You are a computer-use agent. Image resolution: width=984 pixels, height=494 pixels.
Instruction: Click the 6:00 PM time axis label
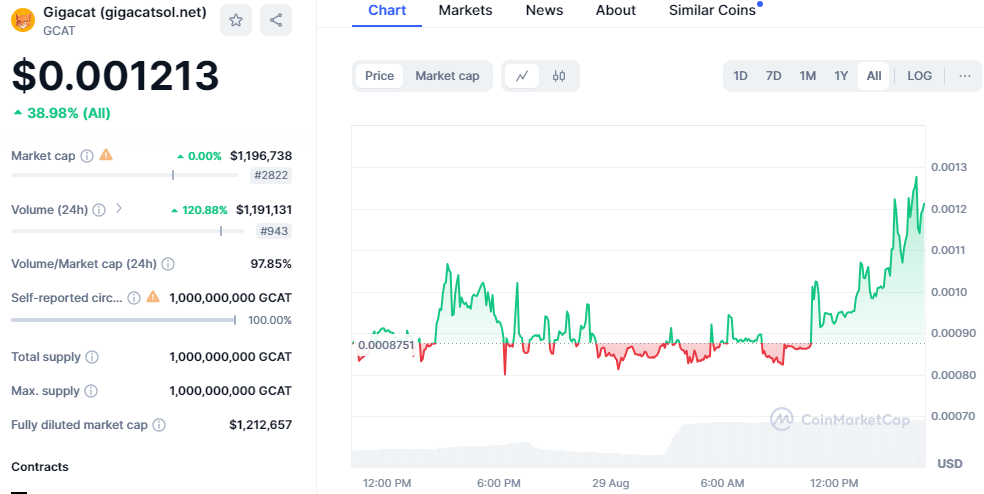click(499, 483)
